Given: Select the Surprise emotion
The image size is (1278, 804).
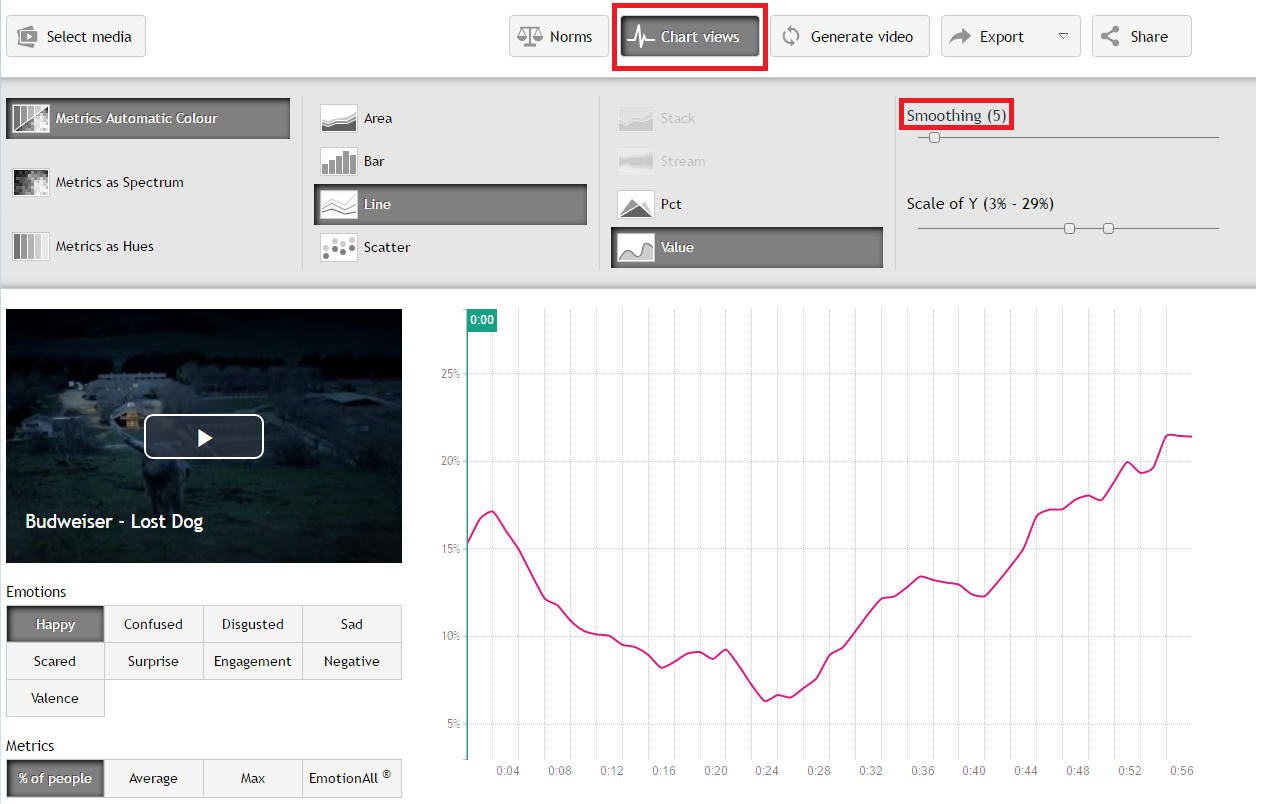Looking at the screenshot, I should [153, 661].
